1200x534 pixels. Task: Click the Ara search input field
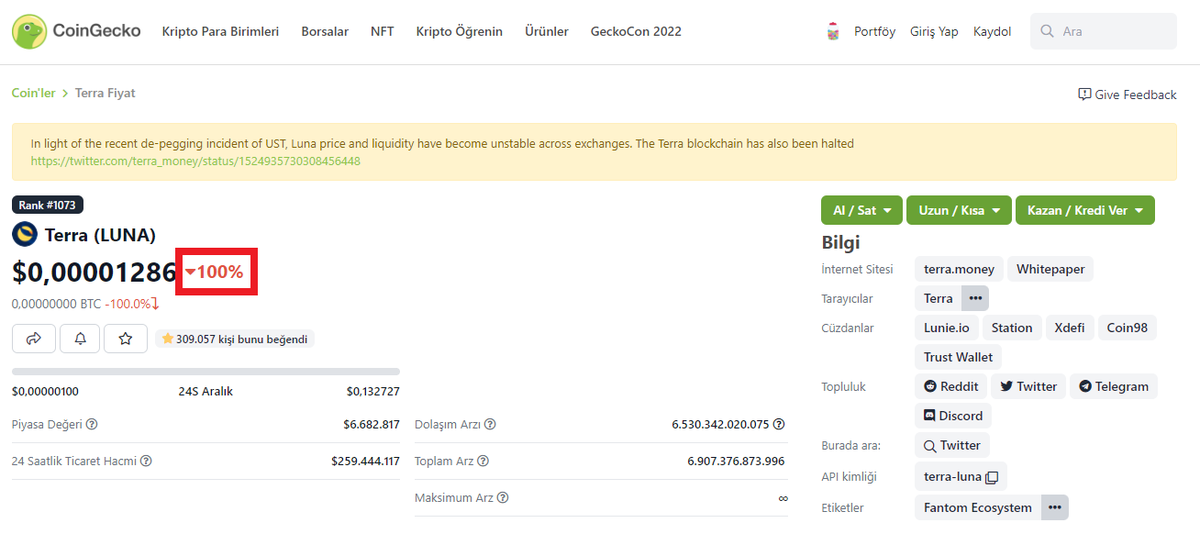click(1103, 32)
